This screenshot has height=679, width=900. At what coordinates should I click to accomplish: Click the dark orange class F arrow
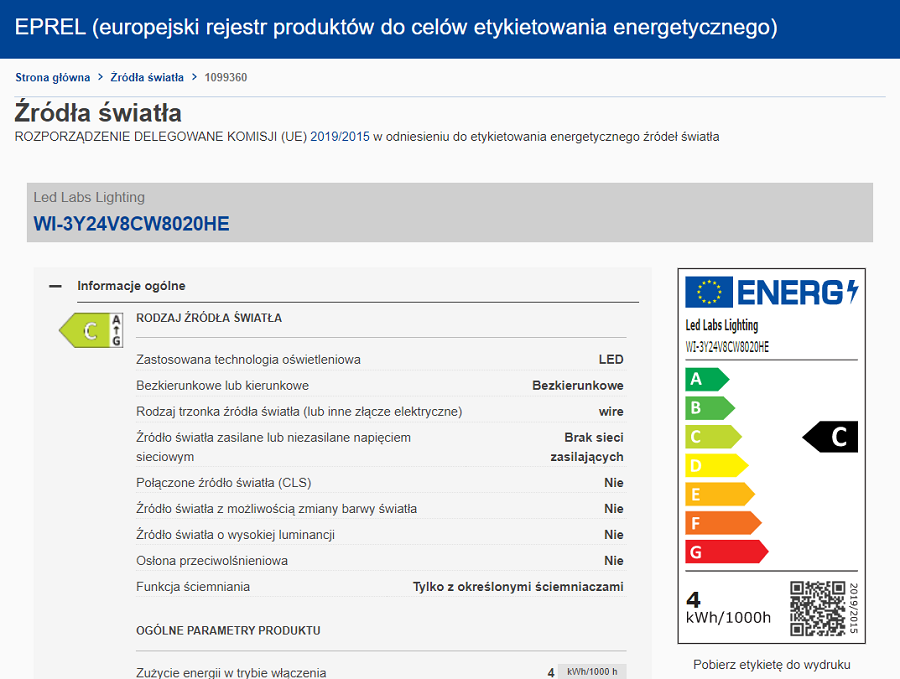coord(723,523)
